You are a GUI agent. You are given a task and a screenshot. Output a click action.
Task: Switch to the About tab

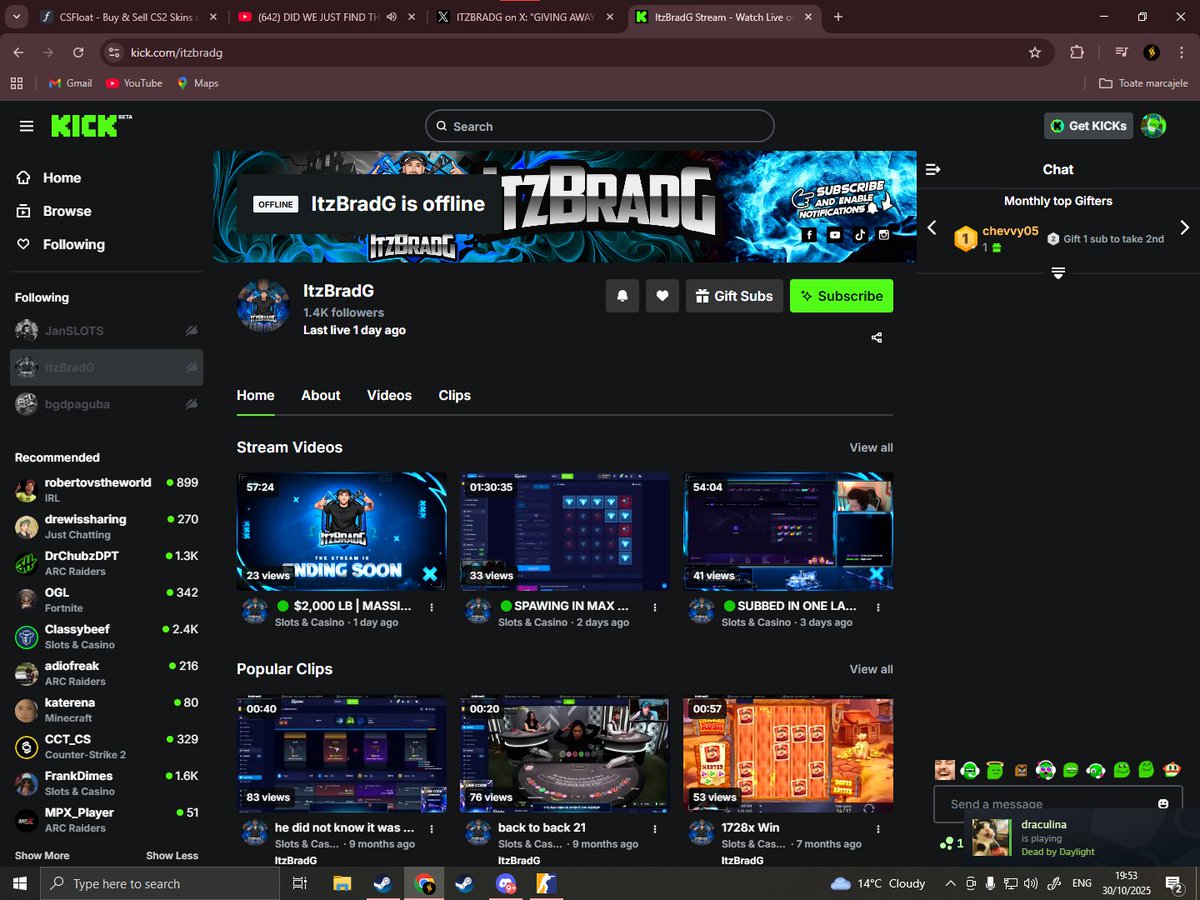click(x=321, y=395)
